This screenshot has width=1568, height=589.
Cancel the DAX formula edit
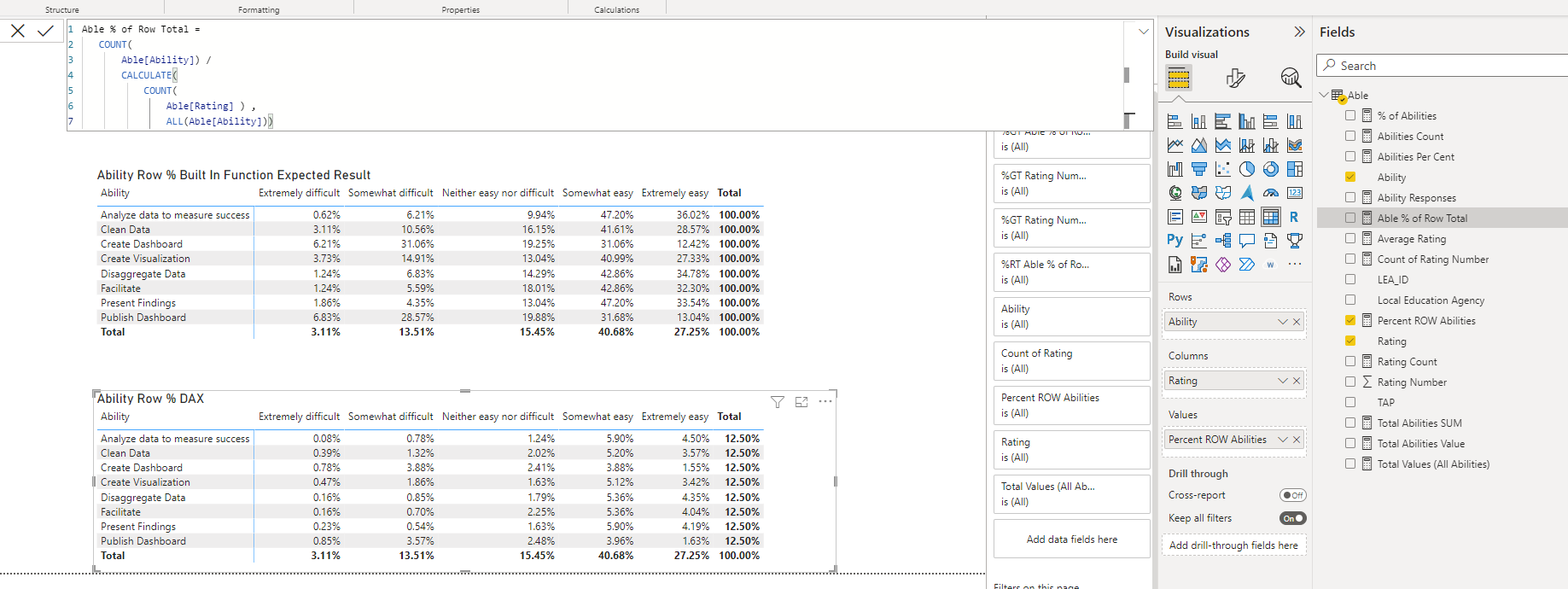[18, 31]
